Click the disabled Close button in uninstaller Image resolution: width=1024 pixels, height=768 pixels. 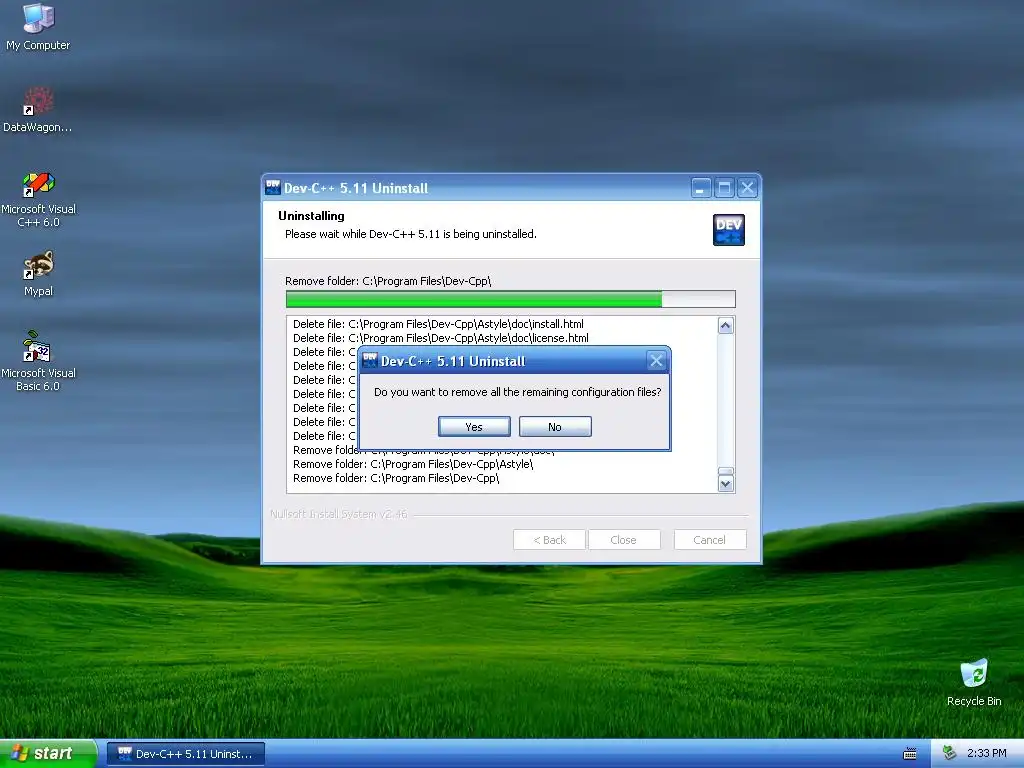624,539
